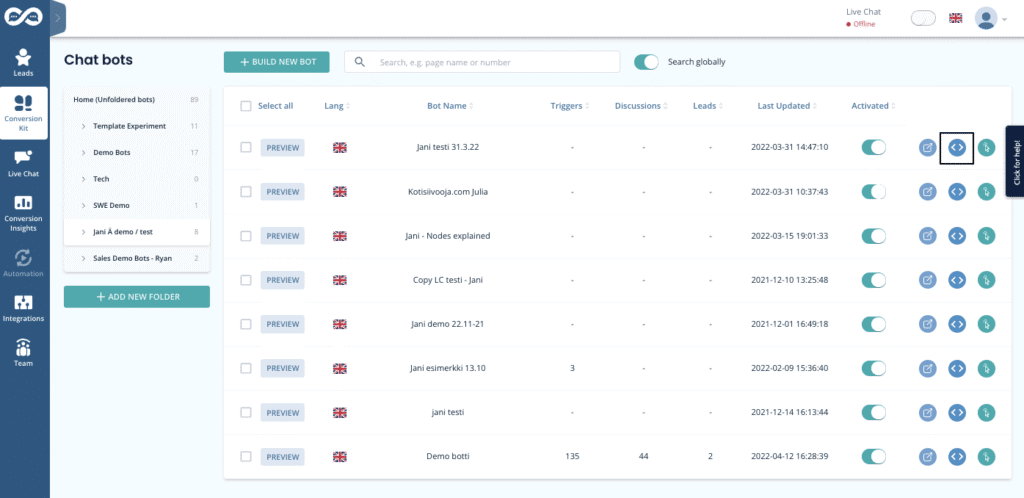This screenshot has height=498, width=1024.
Task: Open the user profile dropdown
Action: tap(991, 18)
